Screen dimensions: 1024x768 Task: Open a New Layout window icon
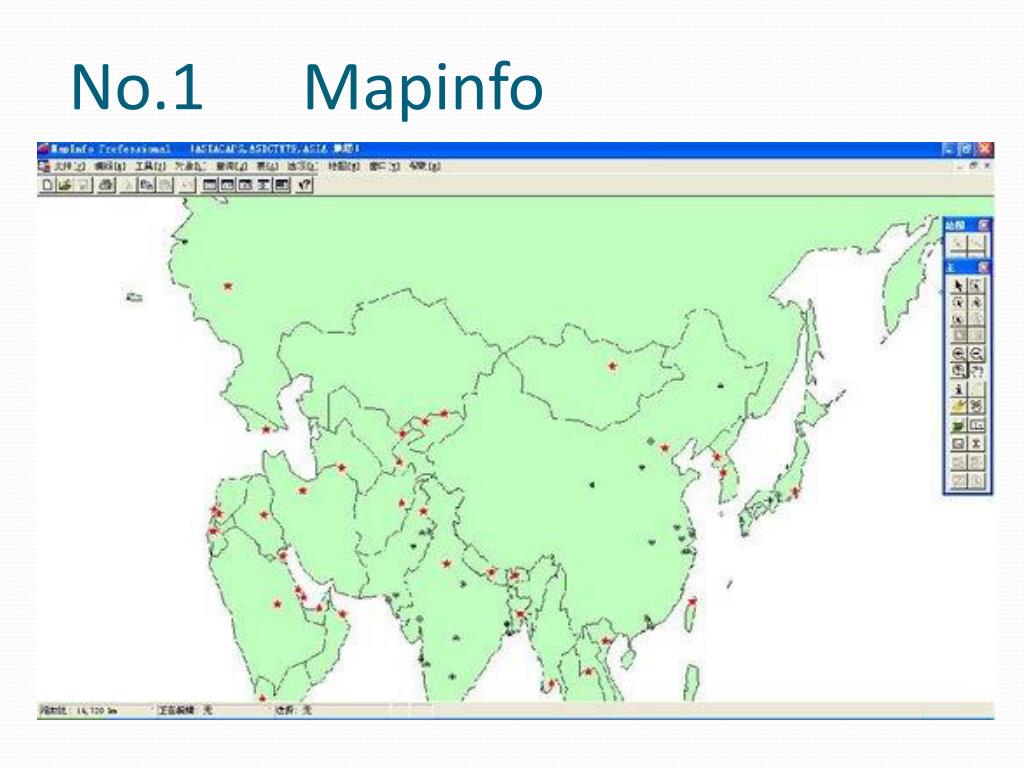(263, 185)
